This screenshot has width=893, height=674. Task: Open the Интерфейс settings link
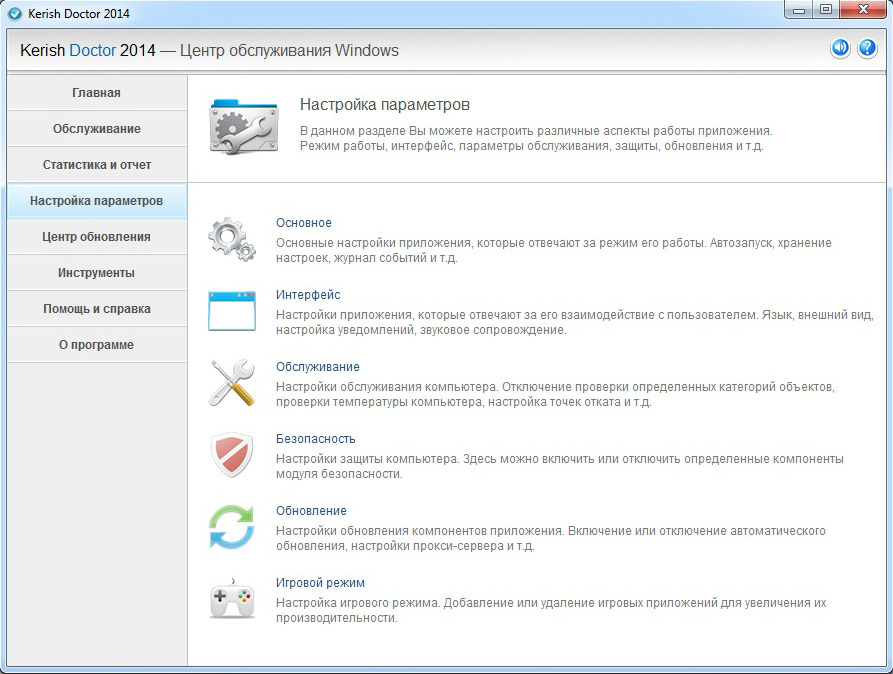[308, 295]
